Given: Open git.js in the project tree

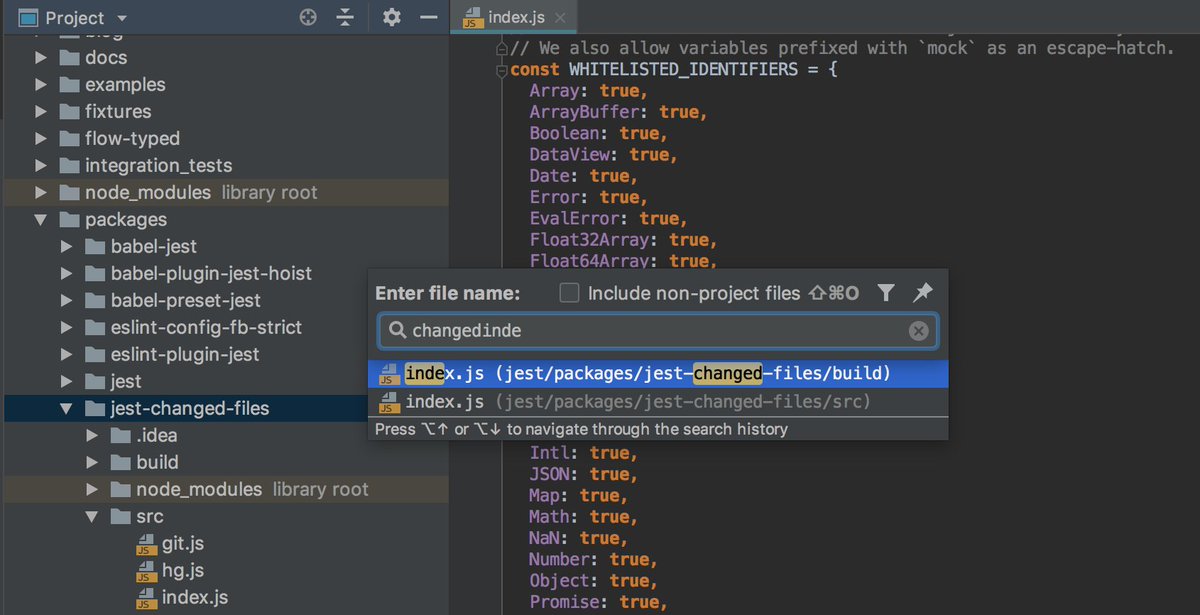Looking at the screenshot, I should pyautogui.click(x=182, y=544).
